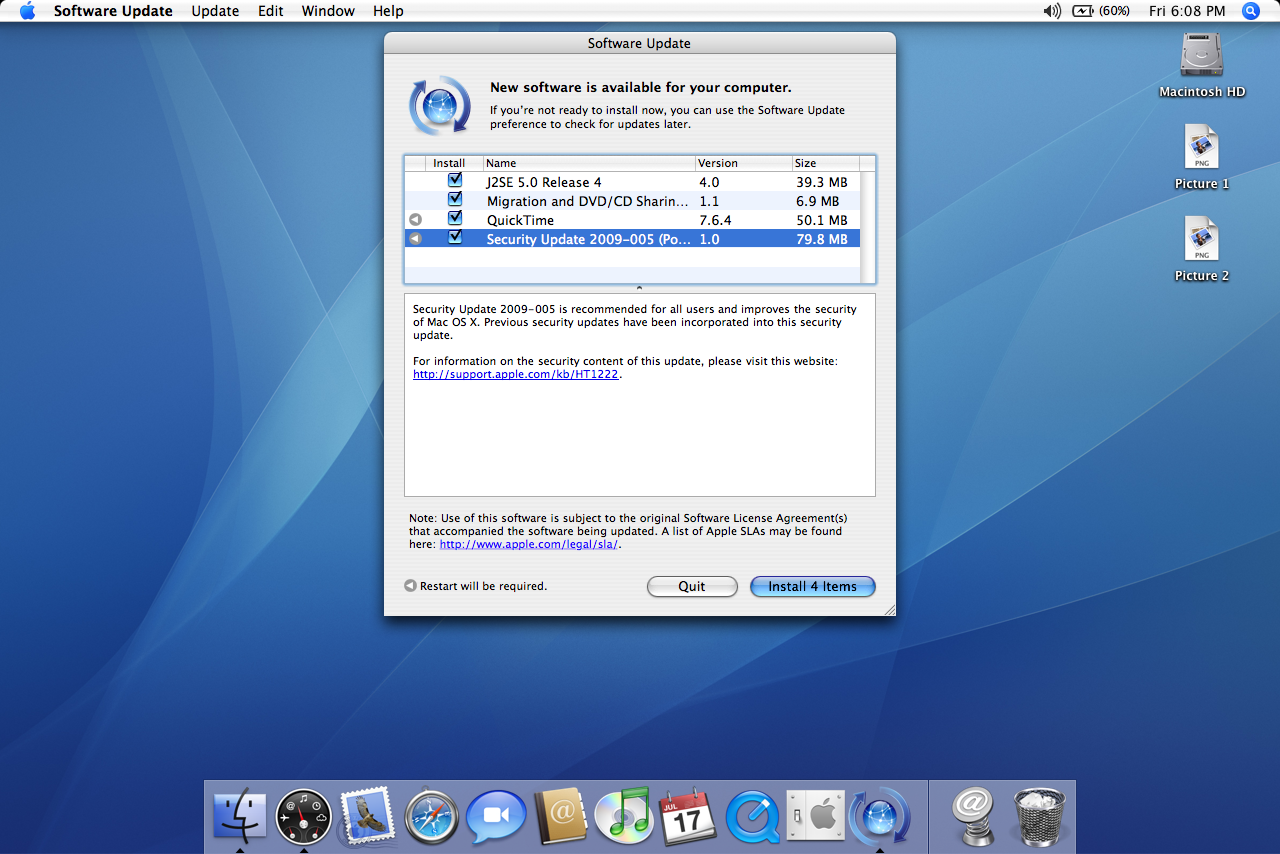Sort list by Version column header
The height and width of the screenshot is (854, 1280).
click(x=743, y=163)
